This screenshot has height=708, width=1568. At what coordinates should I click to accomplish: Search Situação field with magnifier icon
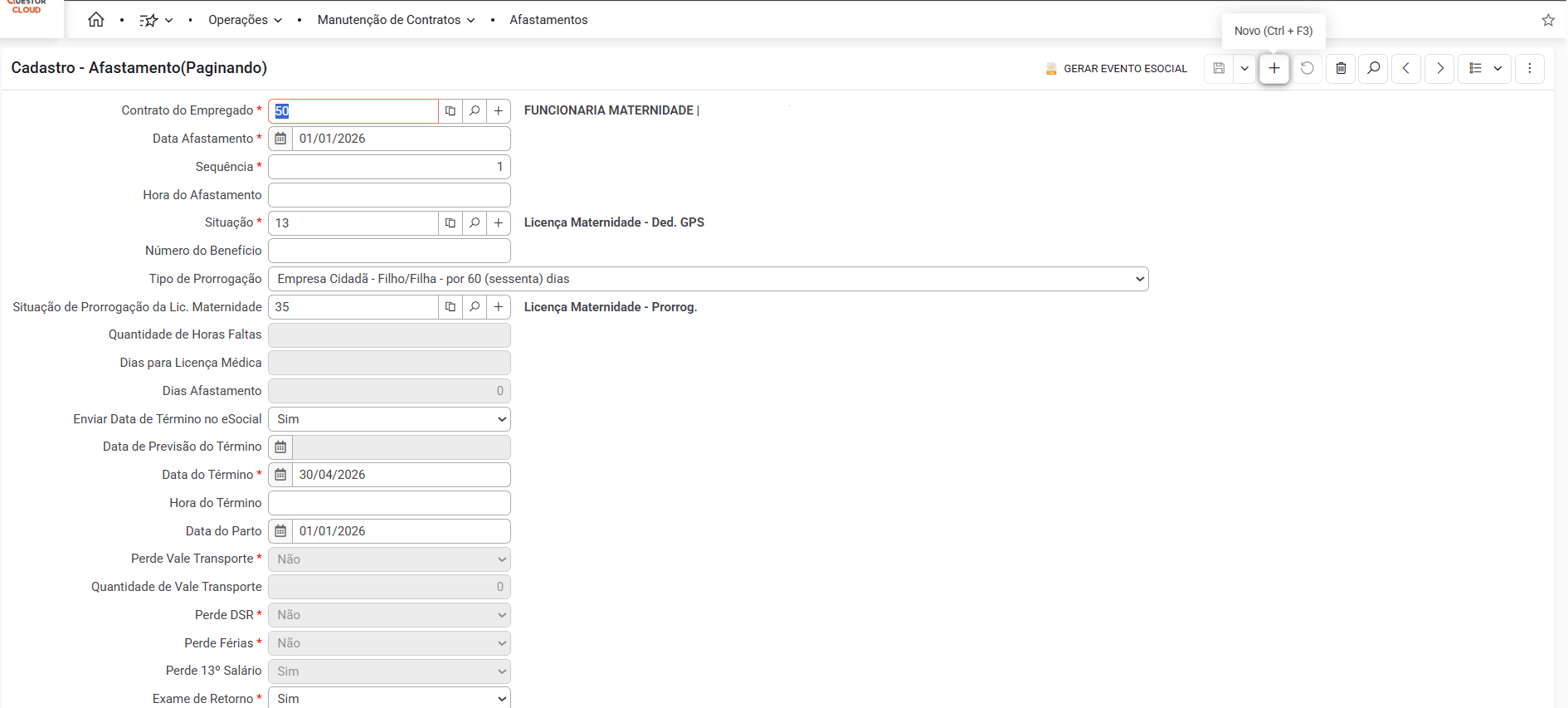475,222
